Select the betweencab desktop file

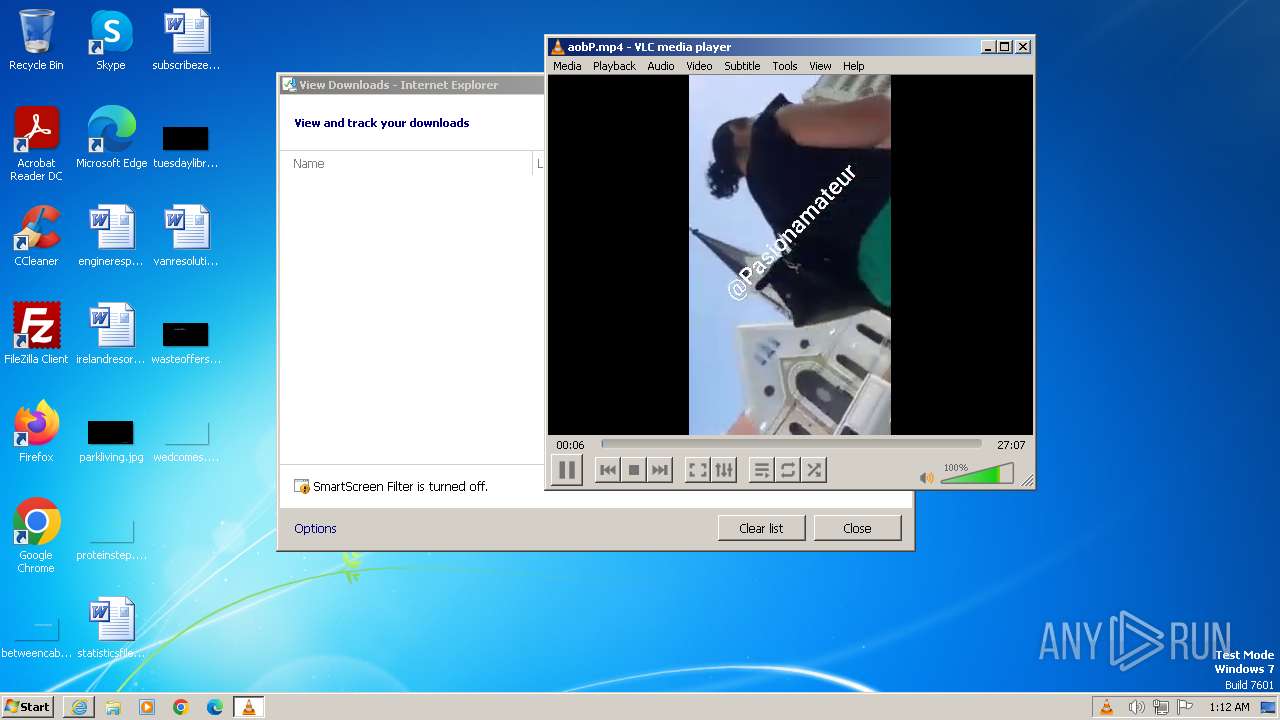coord(36,637)
